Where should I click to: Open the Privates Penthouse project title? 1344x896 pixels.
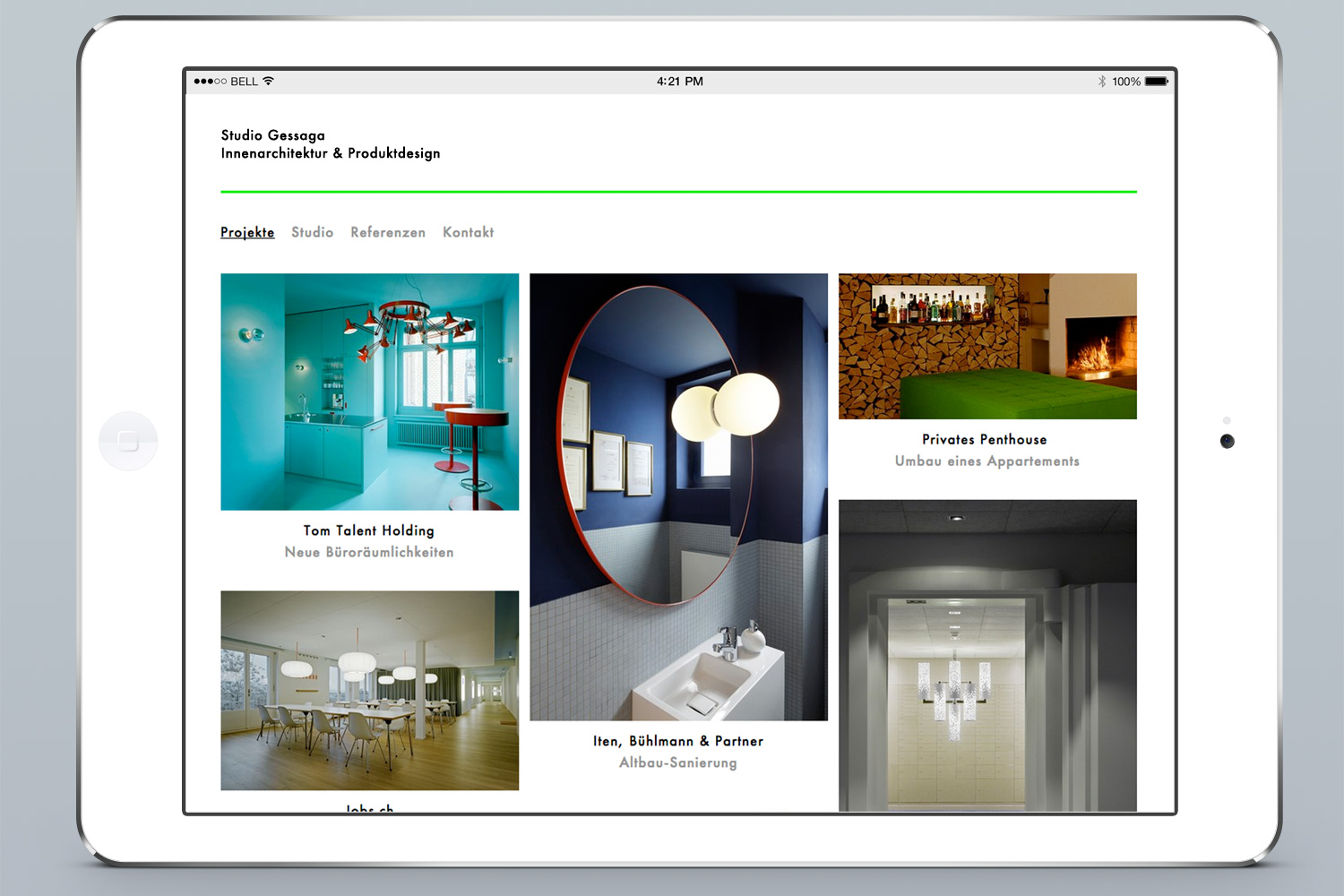(x=984, y=439)
